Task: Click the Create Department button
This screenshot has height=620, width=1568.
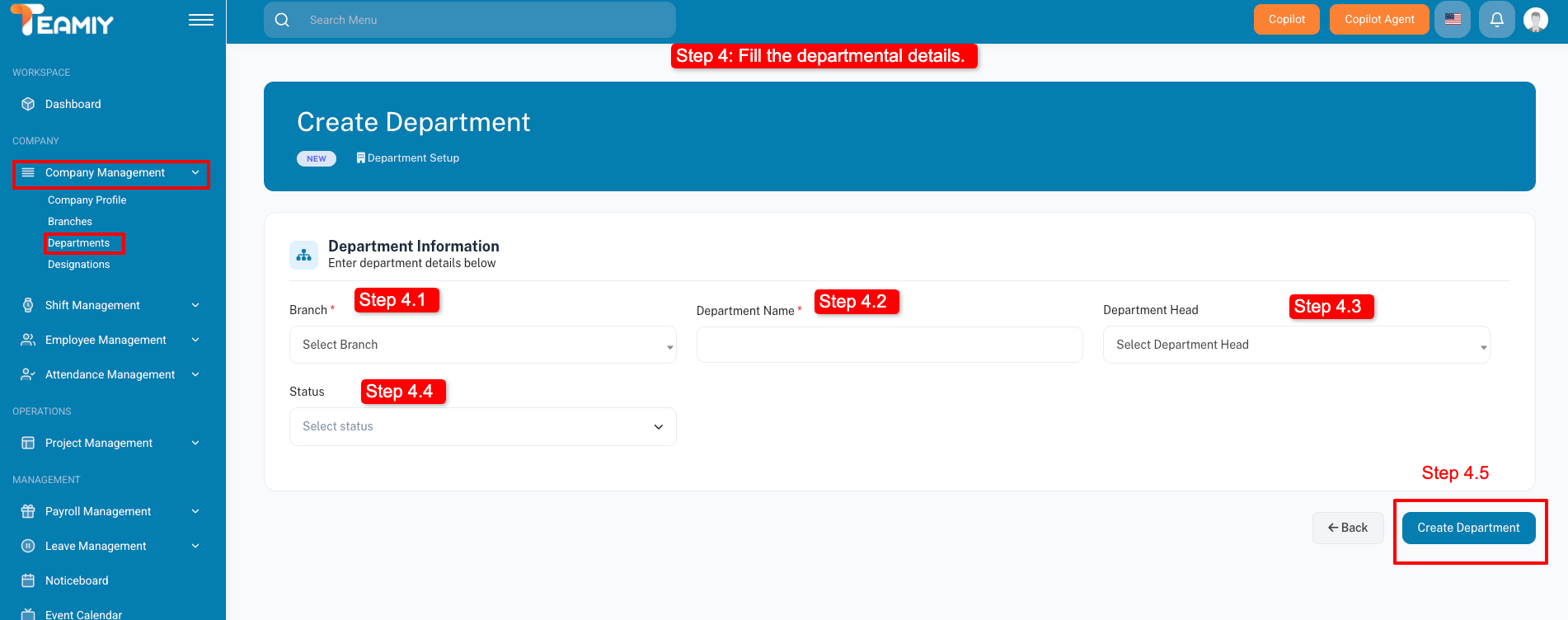Action: click(x=1468, y=528)
